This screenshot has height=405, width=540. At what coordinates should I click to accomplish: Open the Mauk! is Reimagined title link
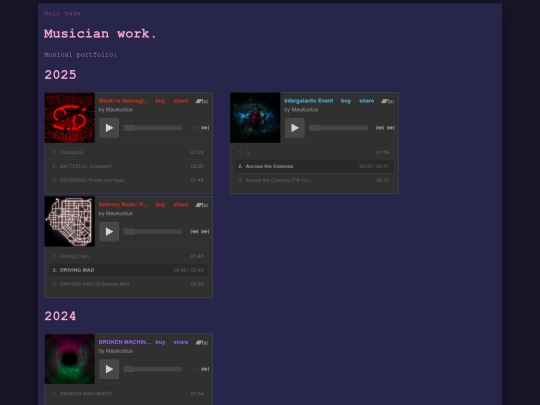pyautogui.click(x=124, y=101)
